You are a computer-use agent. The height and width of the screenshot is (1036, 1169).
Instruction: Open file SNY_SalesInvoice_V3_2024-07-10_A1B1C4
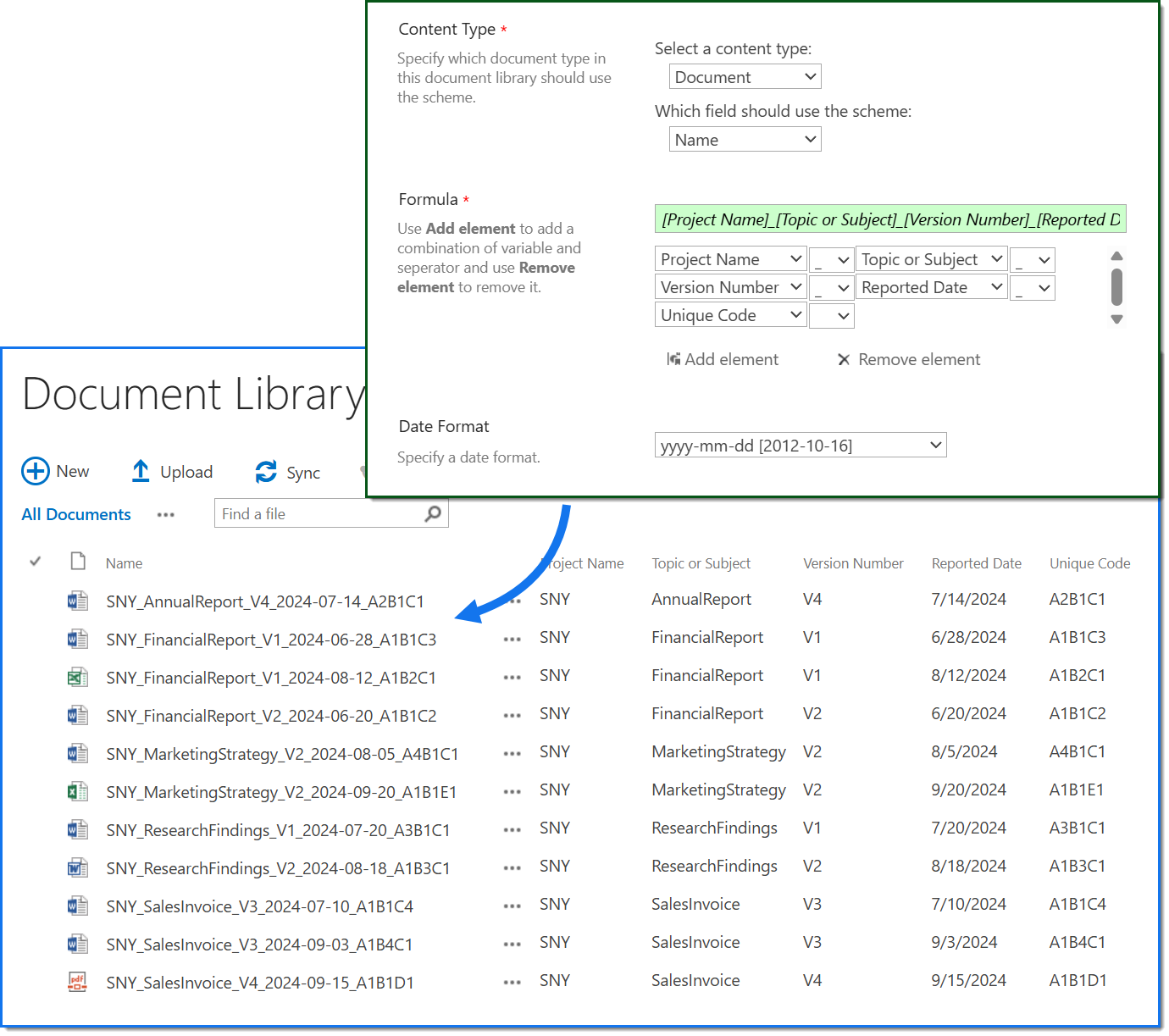tap(260, 906)
